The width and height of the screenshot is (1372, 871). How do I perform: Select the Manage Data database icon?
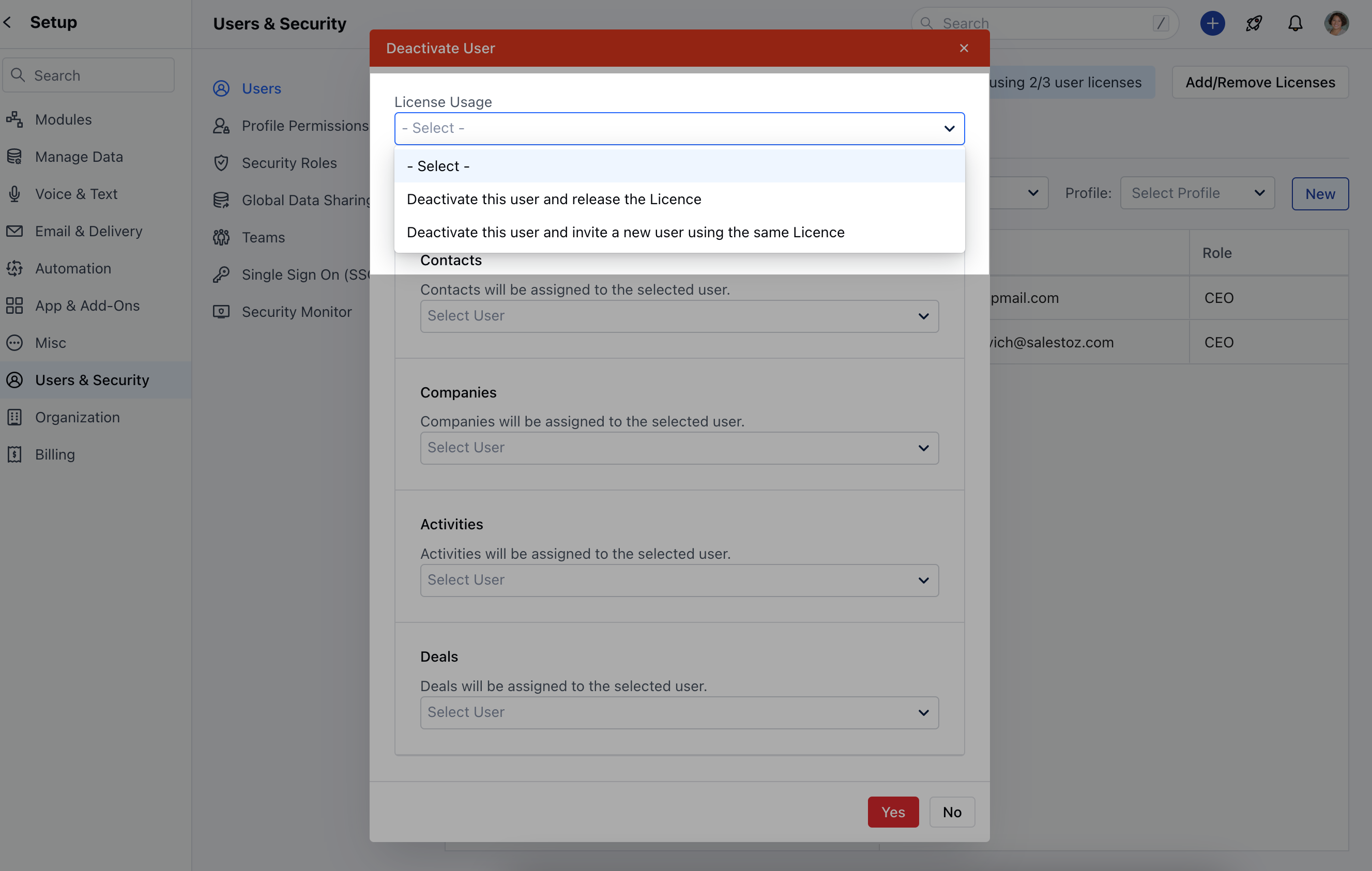14,156
